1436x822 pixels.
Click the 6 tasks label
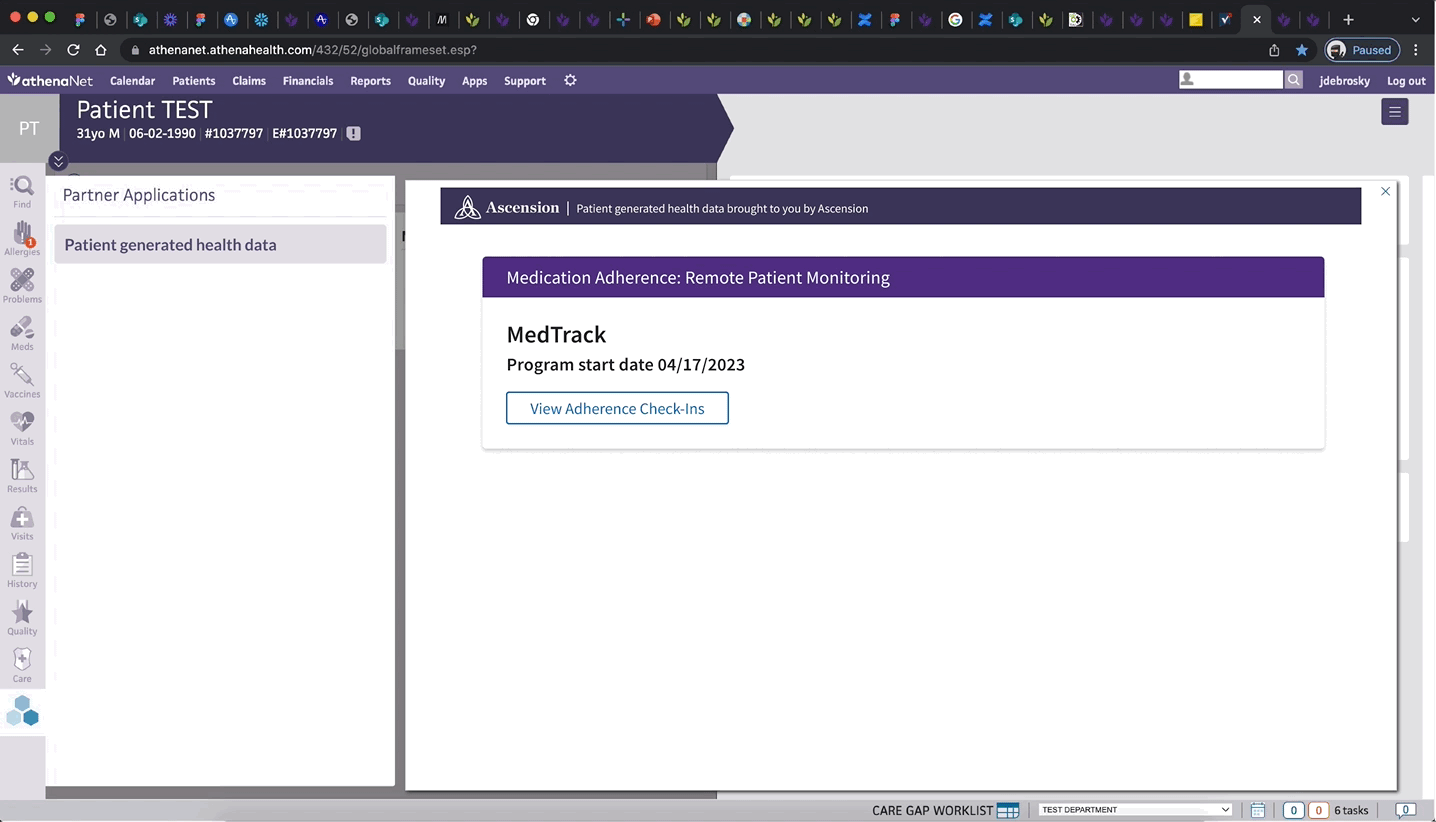(1351, 810)
